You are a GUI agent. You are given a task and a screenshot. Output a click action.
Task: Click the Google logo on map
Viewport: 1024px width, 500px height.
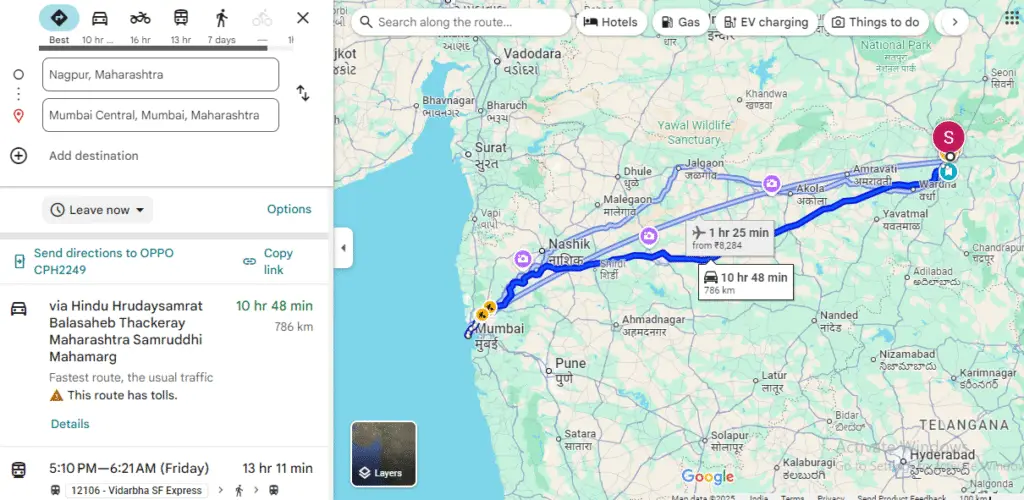click(x=707, y=477)
